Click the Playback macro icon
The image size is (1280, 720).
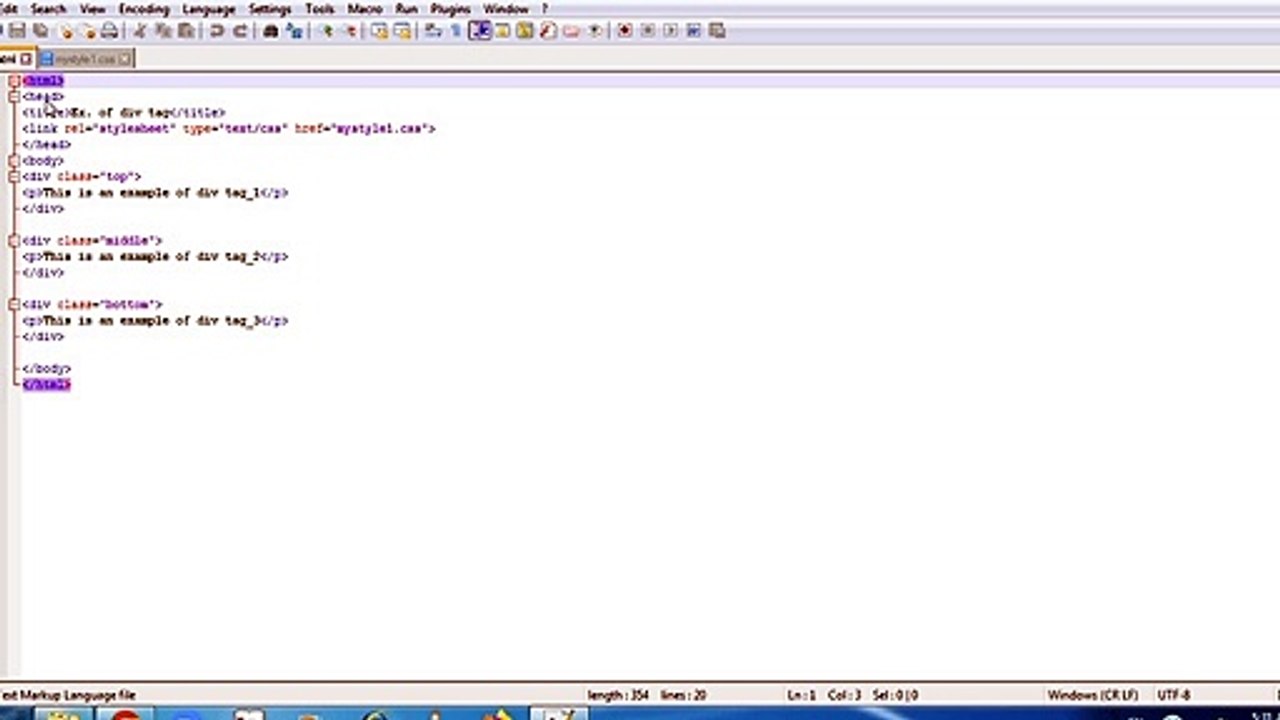[x=670, y=31]
